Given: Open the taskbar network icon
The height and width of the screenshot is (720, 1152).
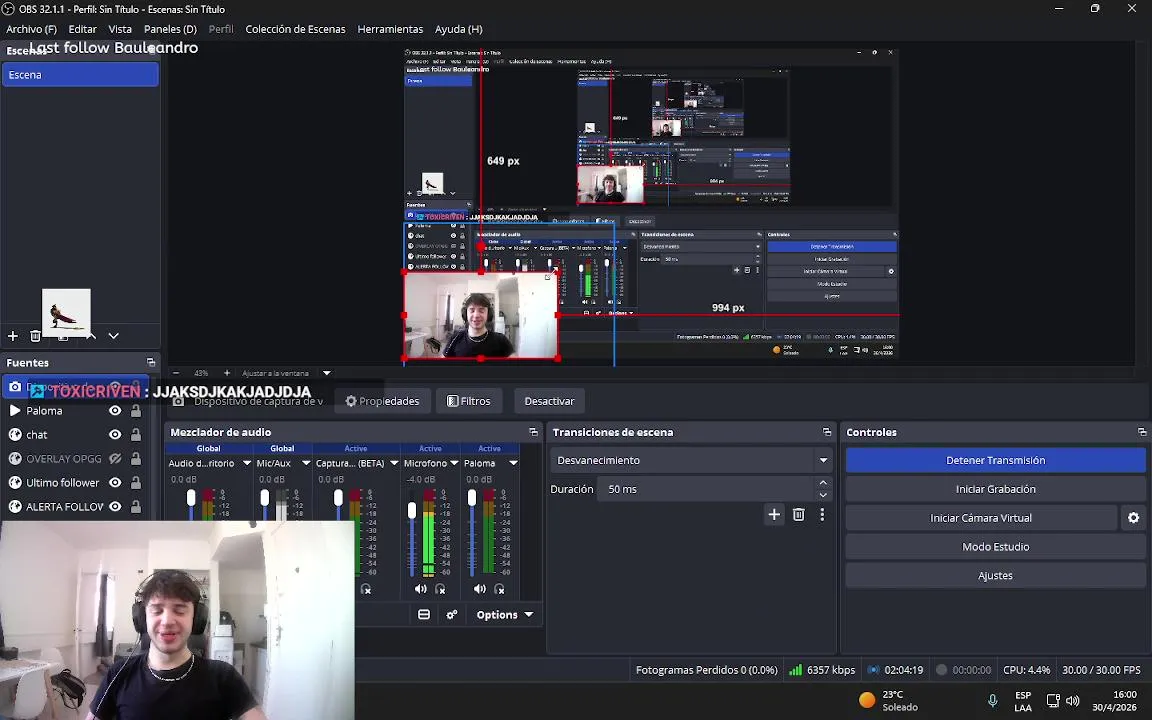Looking at the screenshot, I should tap(1053, 700).
